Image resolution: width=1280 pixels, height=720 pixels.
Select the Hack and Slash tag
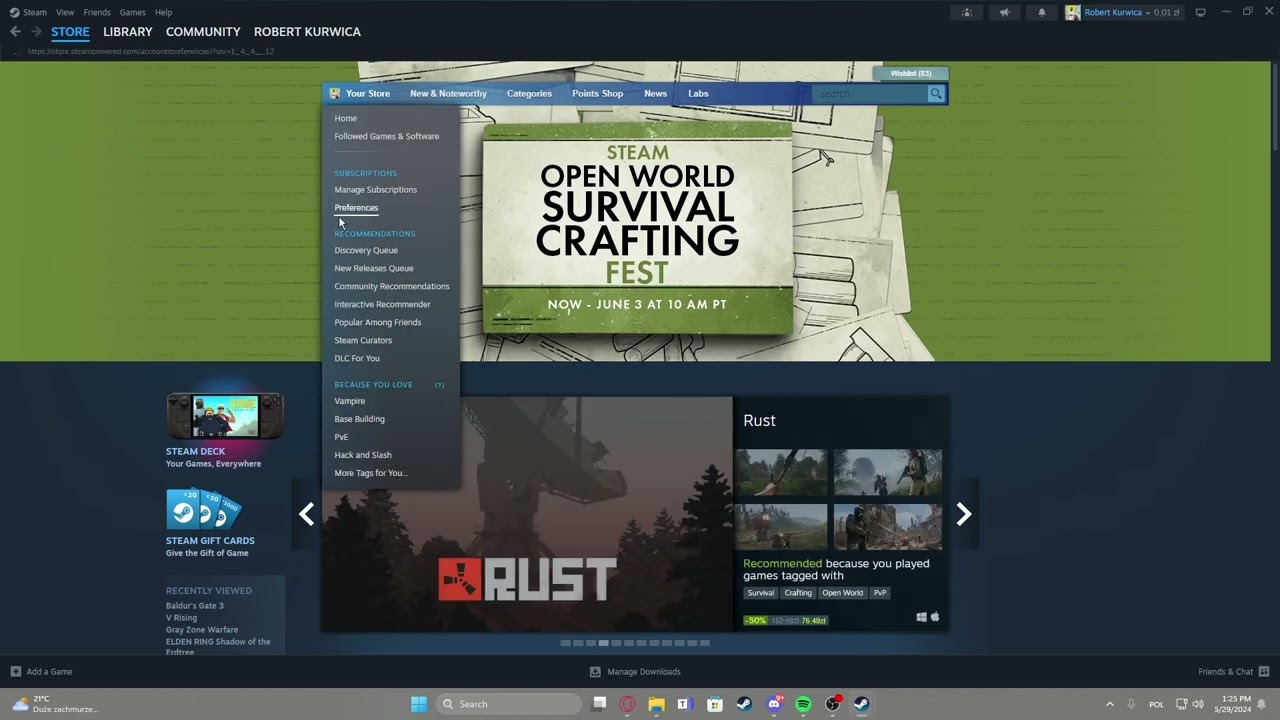[362, 455]
